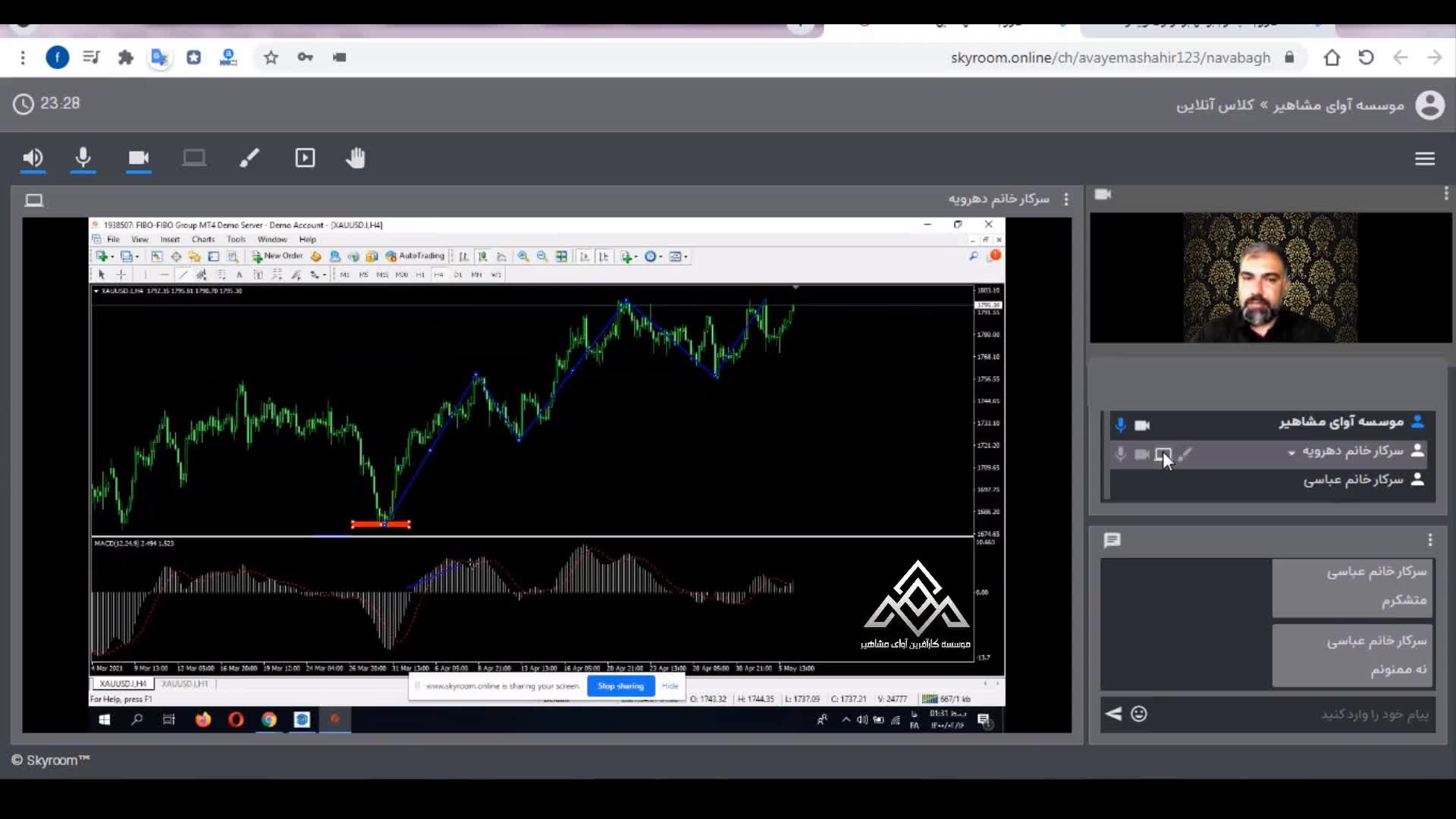The height and width of the screenshot is (819, 1456).
Task: Click the screen share laptop icon
Action: tap(194, 158)
